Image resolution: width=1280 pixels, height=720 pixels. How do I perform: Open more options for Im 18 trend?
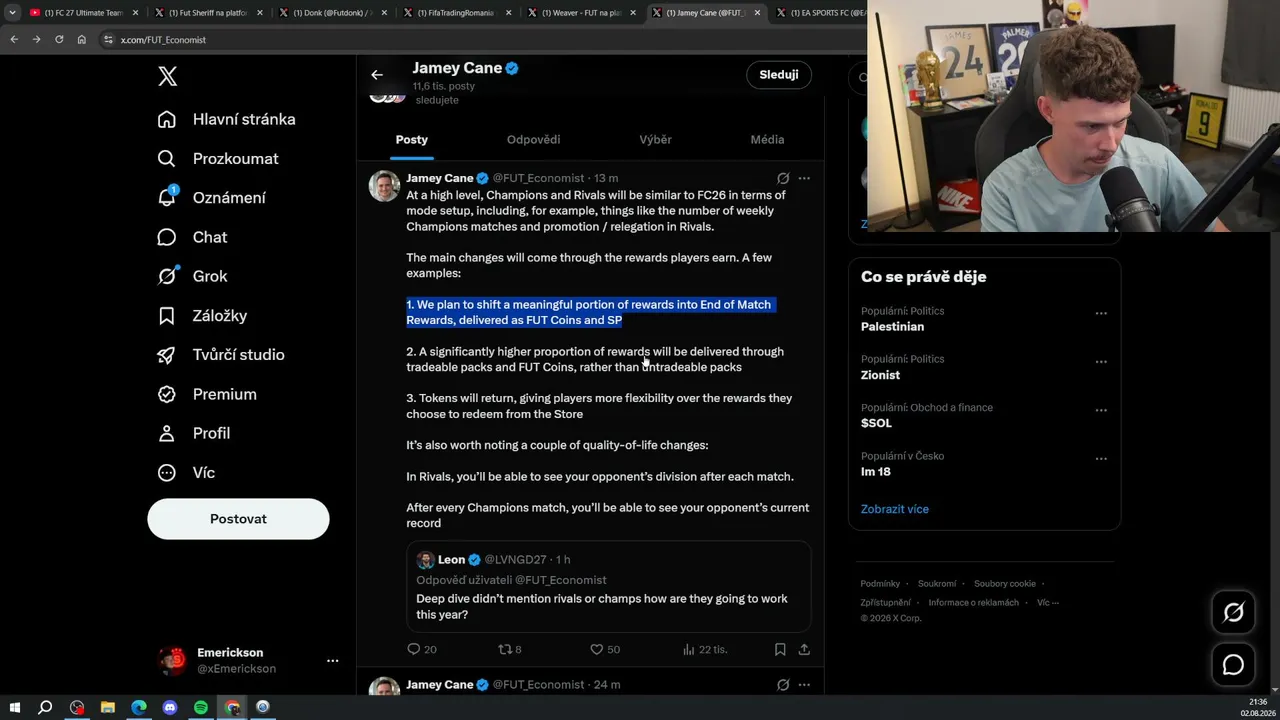coord(1101,458)
